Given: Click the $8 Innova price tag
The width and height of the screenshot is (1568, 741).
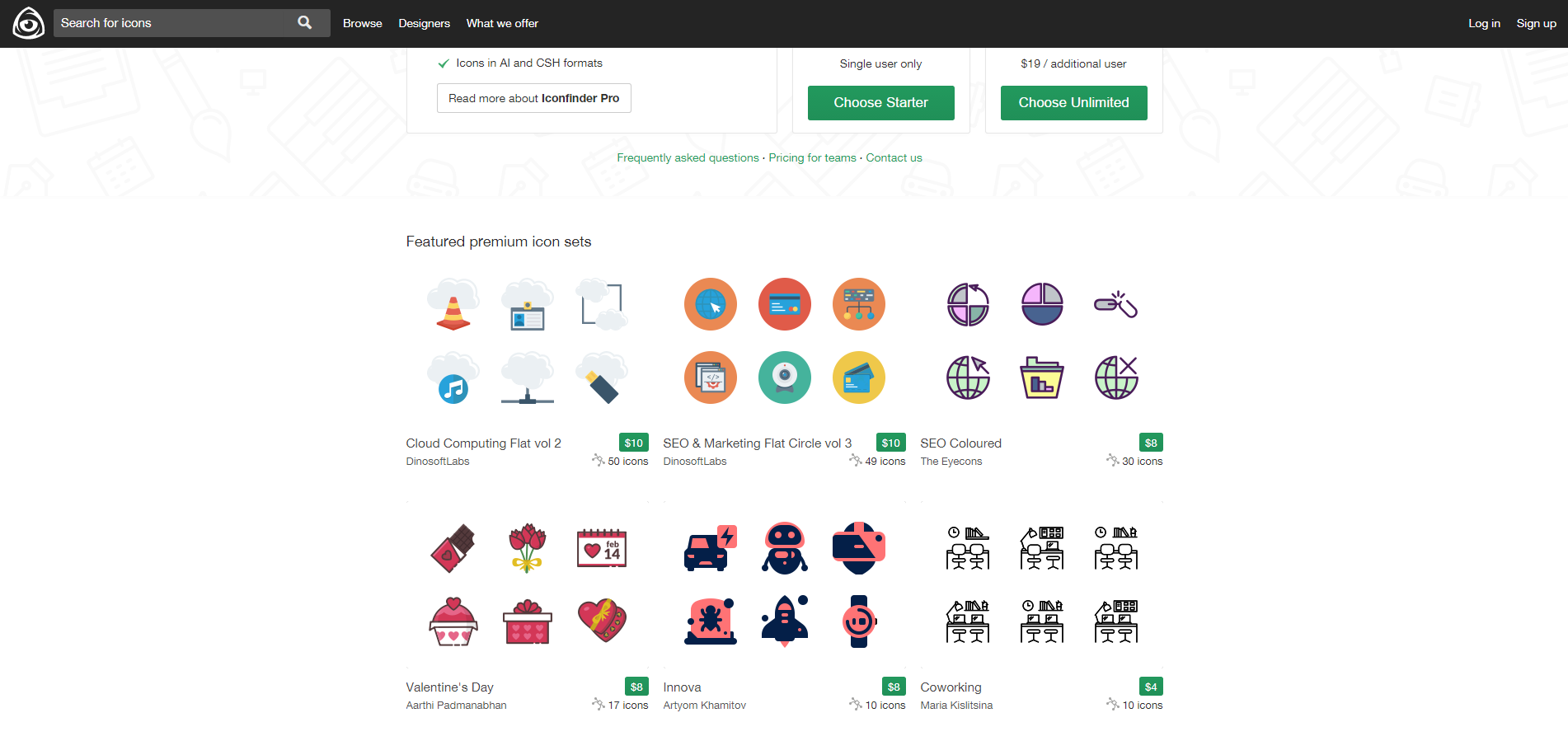Looking at the screenshot, I should click(x=894, y=687).
